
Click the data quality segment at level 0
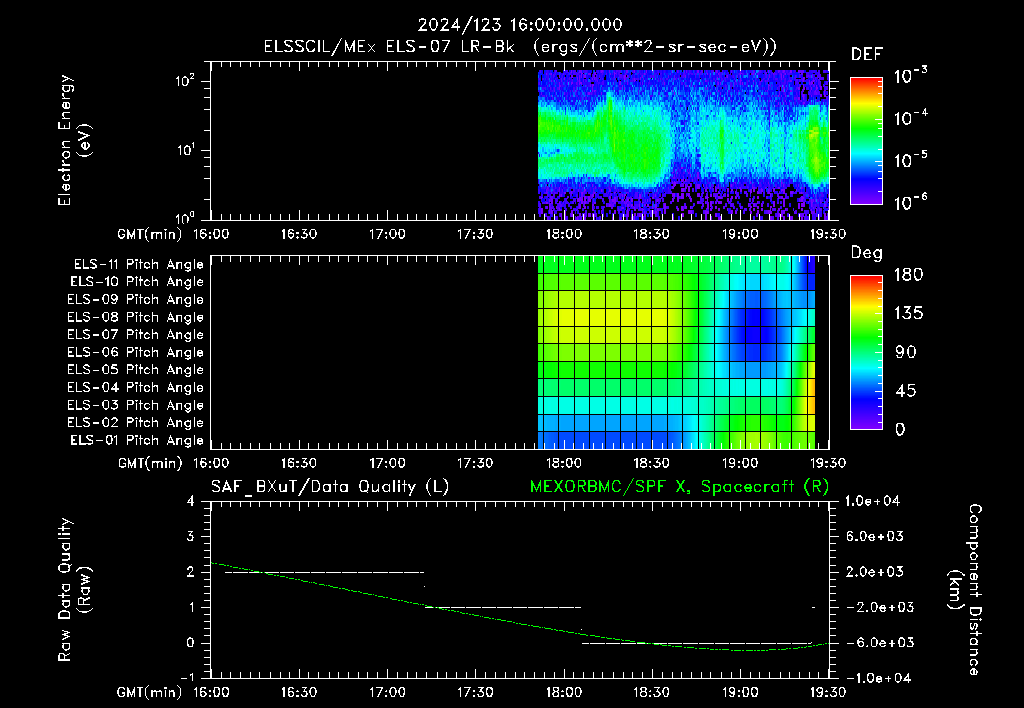click(x=696, y=643)
